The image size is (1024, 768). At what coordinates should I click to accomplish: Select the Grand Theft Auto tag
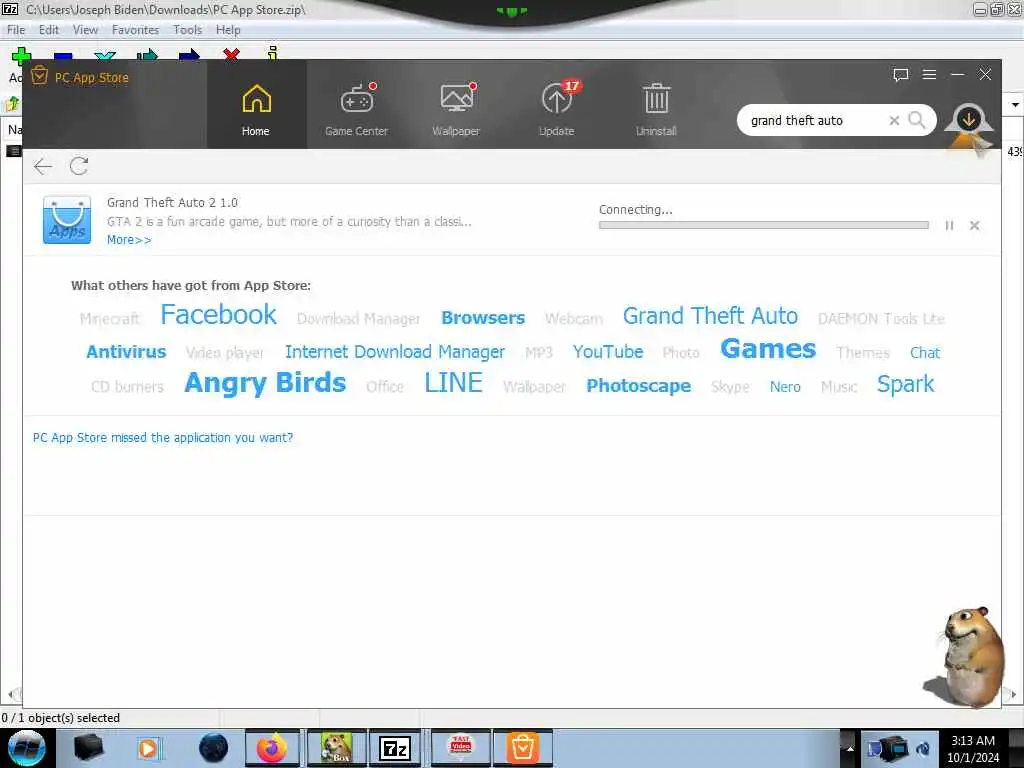pyautogui.click(x=711, y=316)
